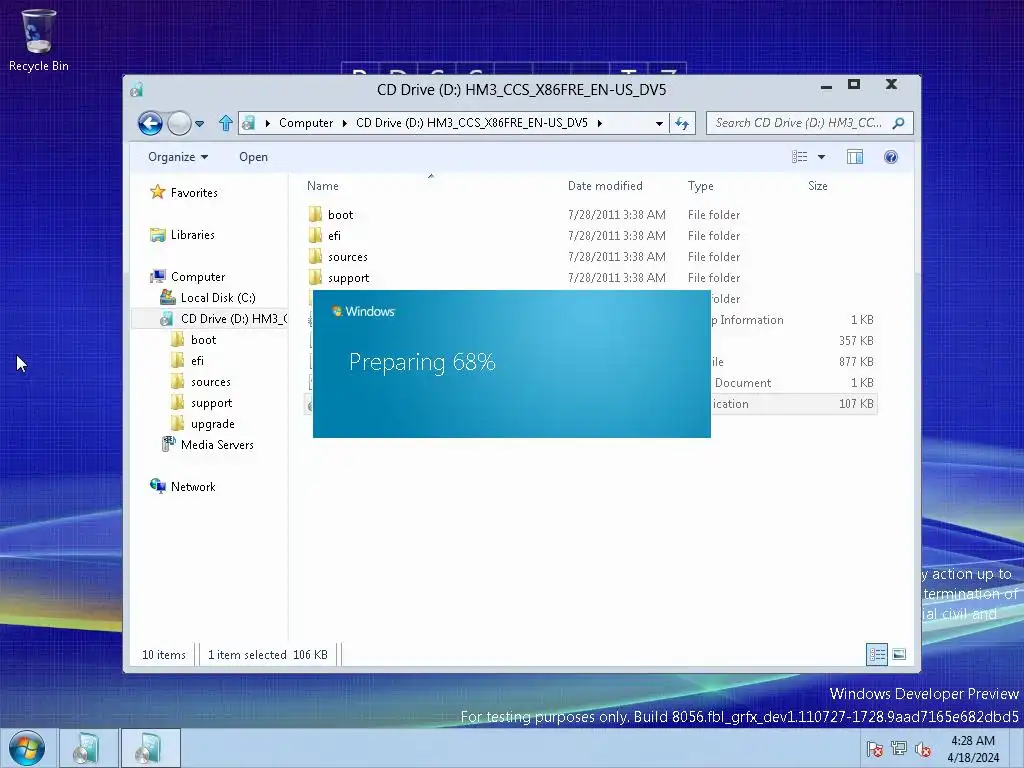Click the Network globe icon

click(157, 486)
